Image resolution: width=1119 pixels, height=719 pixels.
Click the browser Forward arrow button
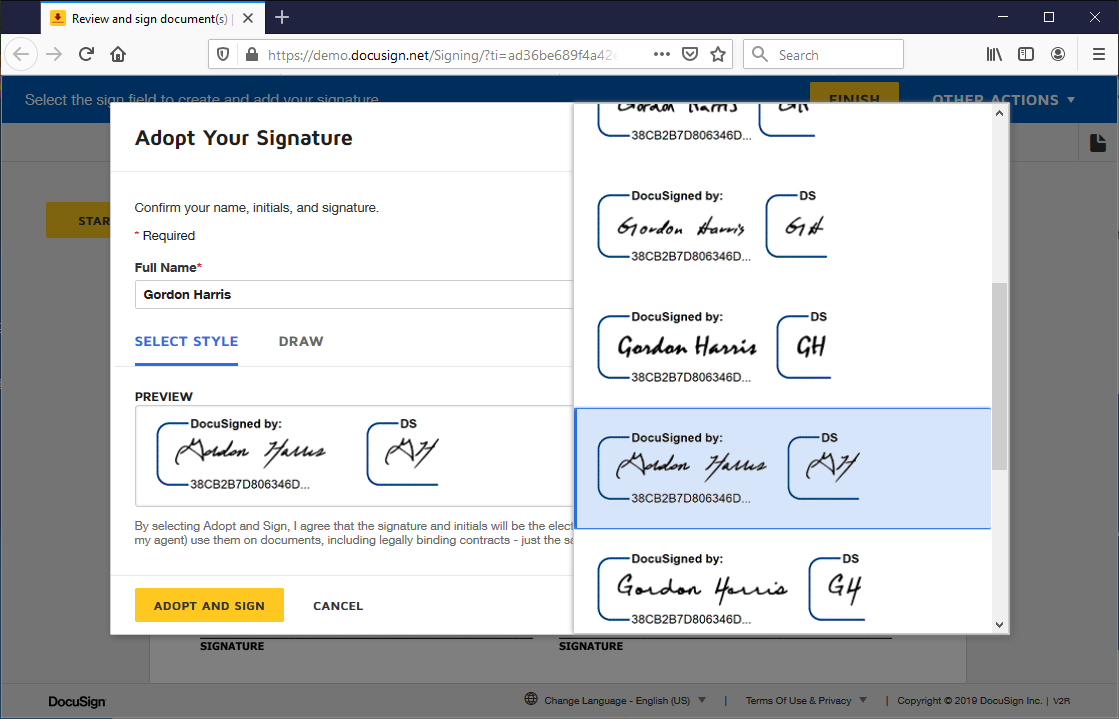tap(54, 54)
